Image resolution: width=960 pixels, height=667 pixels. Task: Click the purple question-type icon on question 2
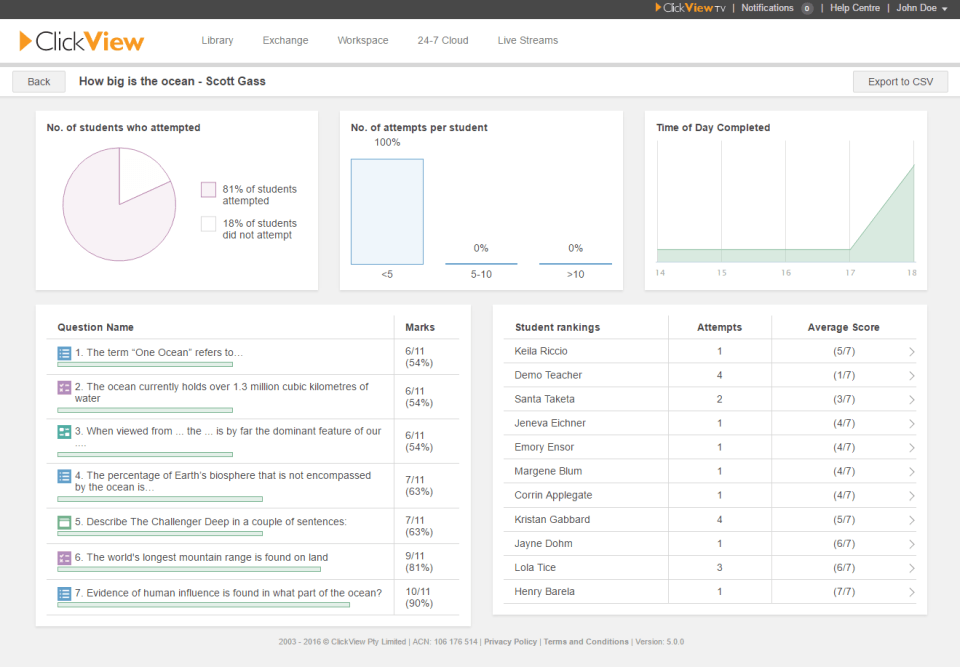(62, 387)
